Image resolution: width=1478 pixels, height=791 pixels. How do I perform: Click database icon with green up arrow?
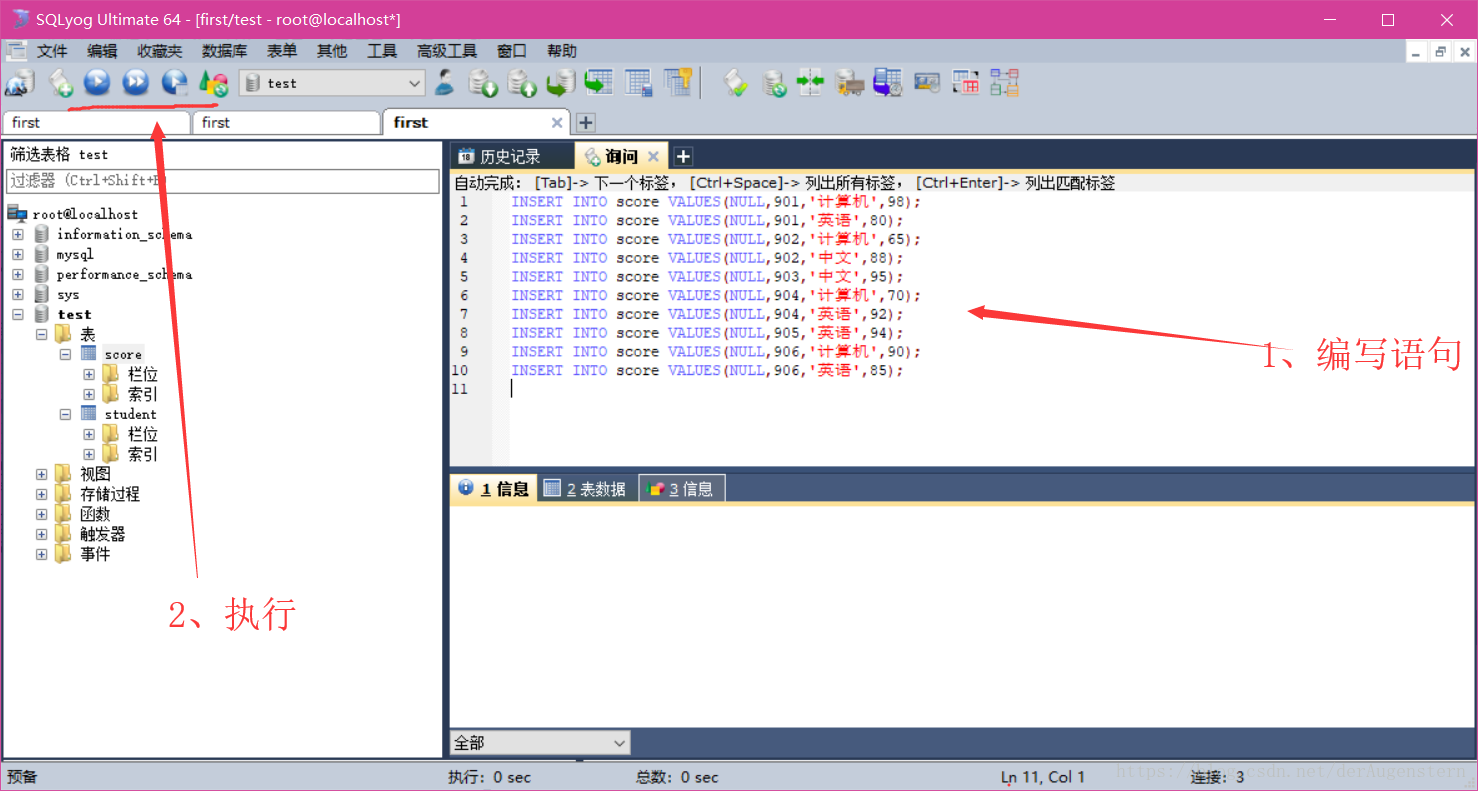click(x=522, y=83)
